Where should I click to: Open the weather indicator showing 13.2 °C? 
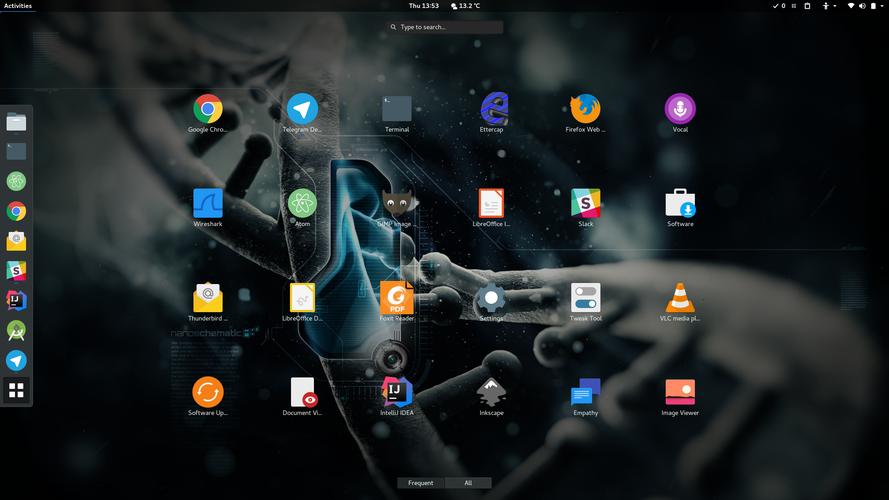click(x=465, y=6)
